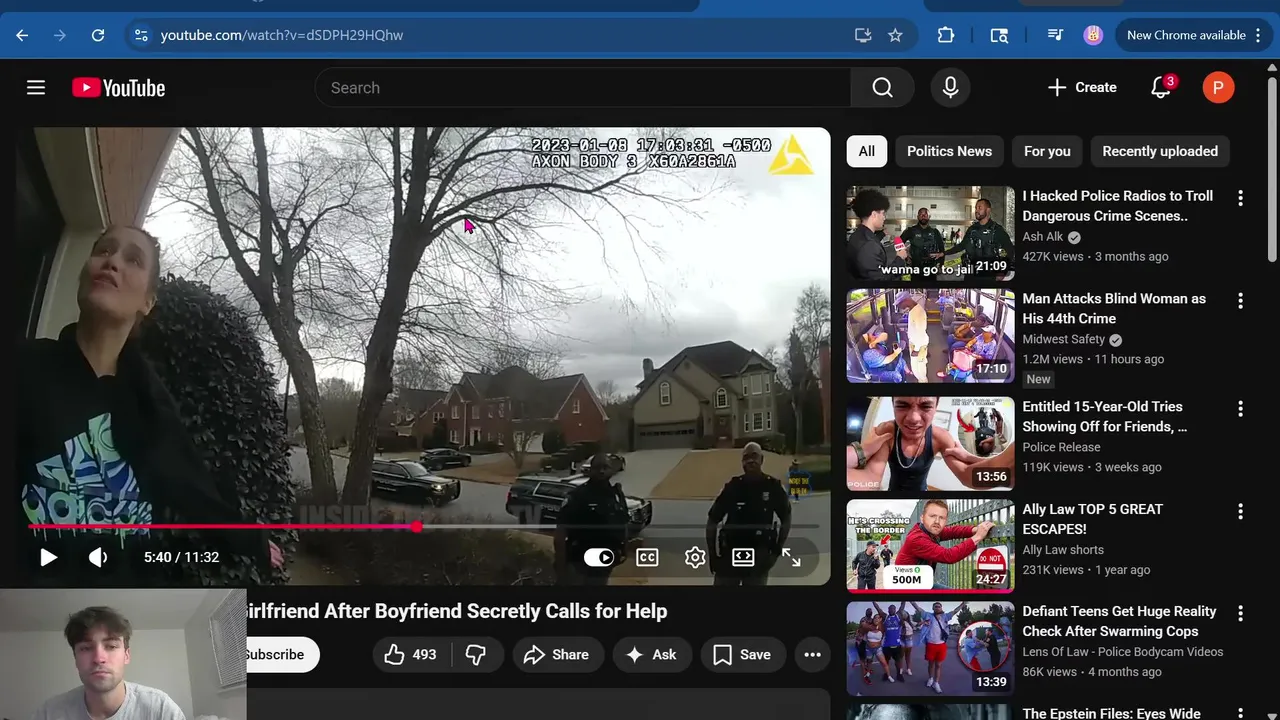Mute the video volume

(x=98, y=557)
